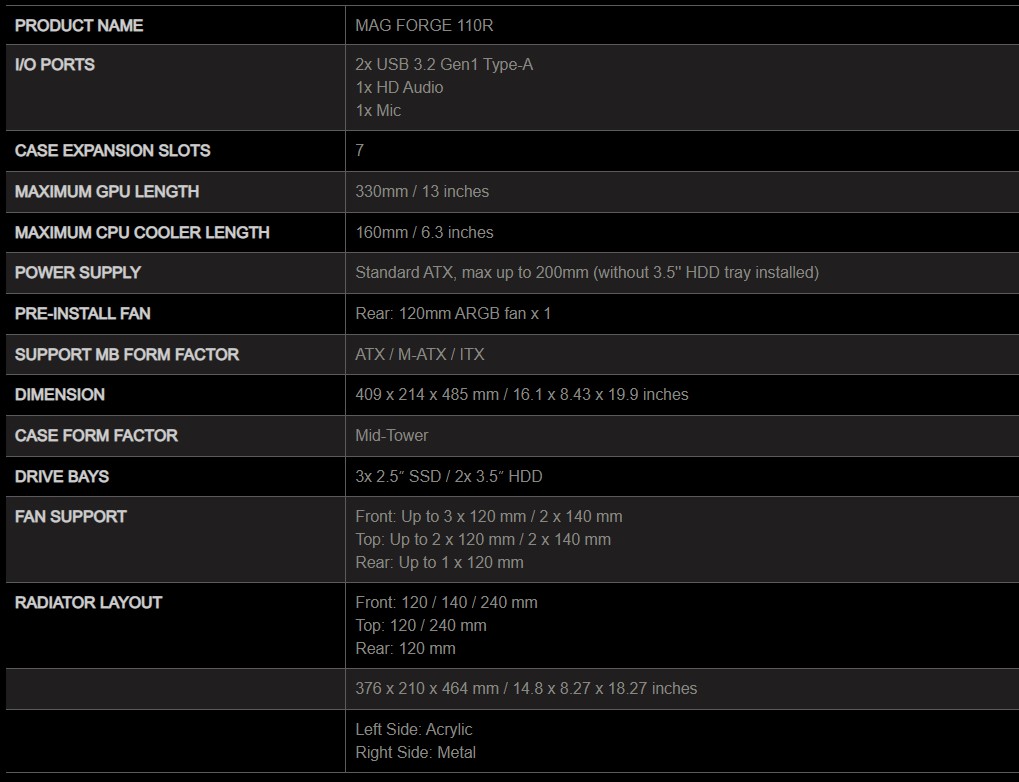
Task: Click the PRODUCT NAME row label
Action: (x=79, y=25)
